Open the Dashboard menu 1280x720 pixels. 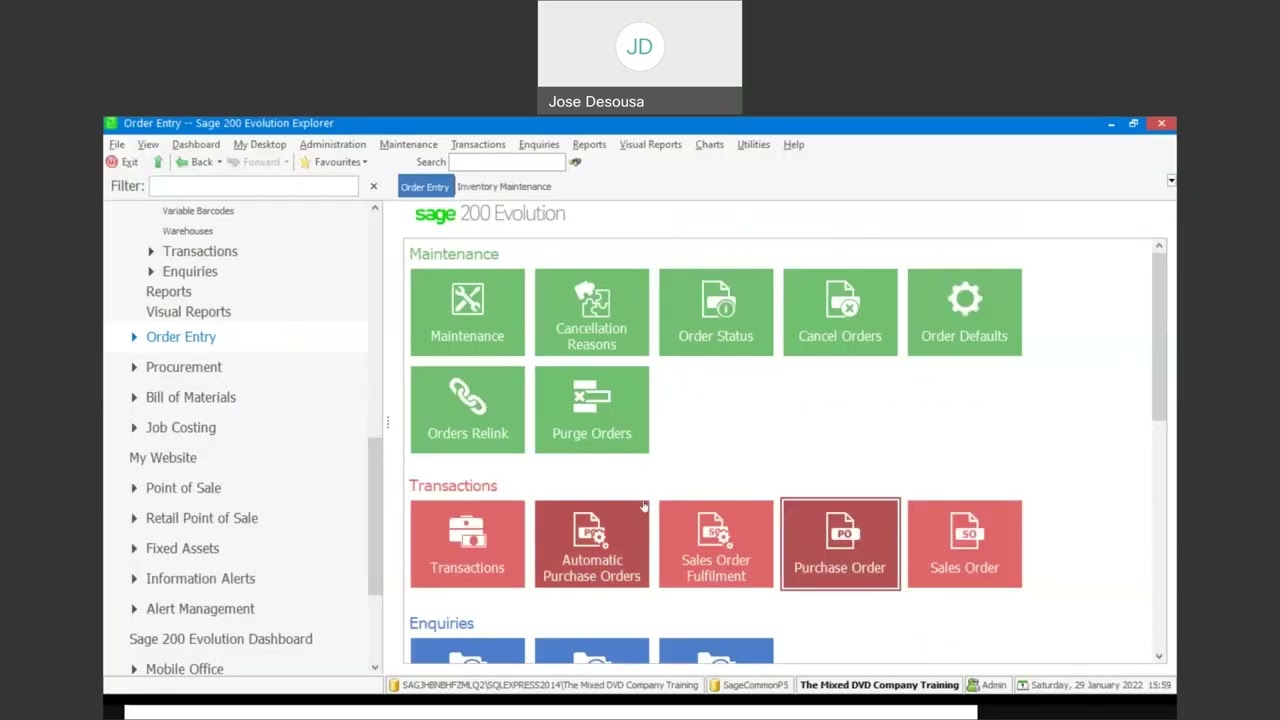pyautogui.click(x=196, y=144)
